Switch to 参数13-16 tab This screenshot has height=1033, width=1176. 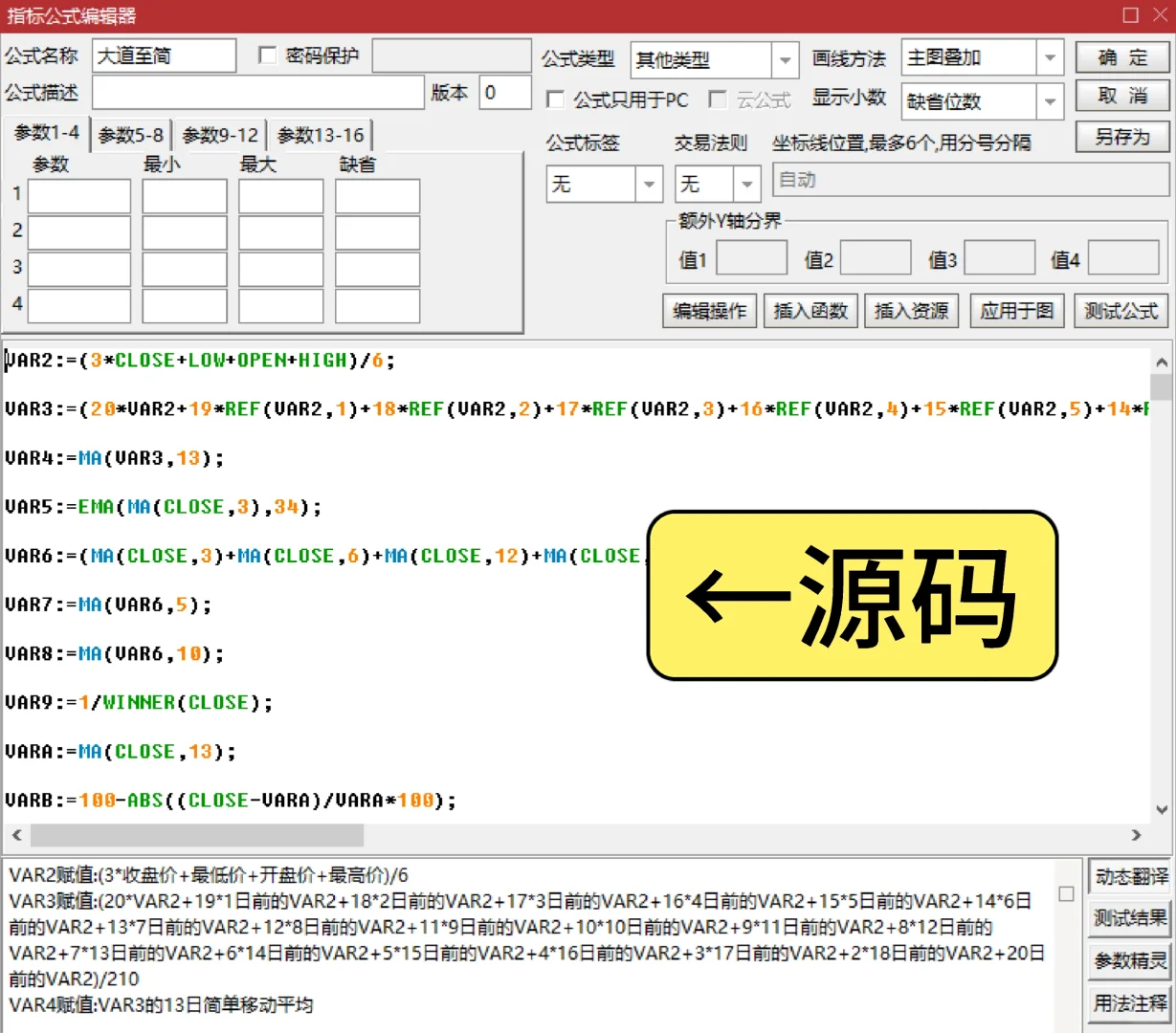[321, 136]
